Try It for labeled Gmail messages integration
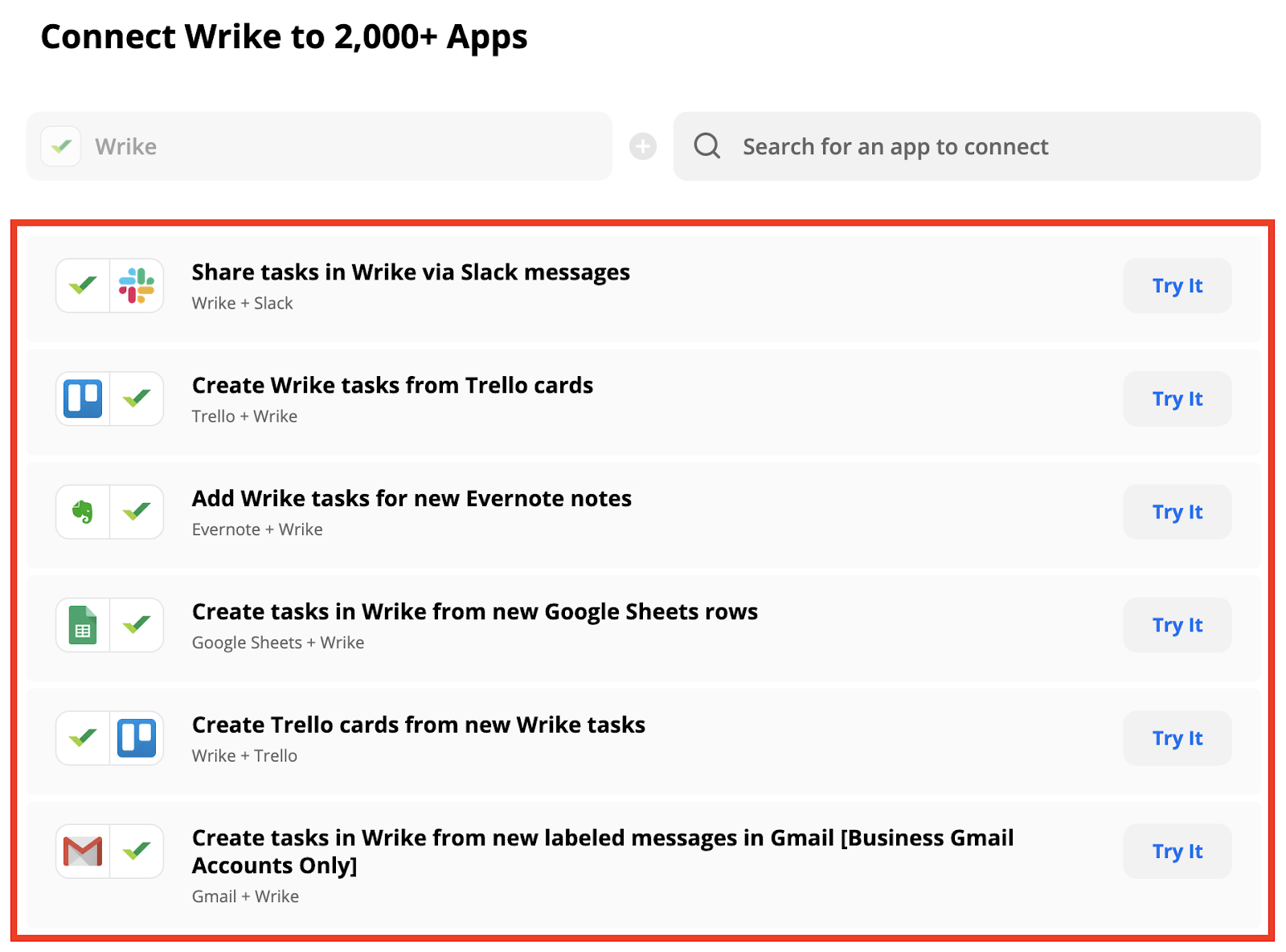This screenshot has width=1286, height=952. click(1177, 851)
